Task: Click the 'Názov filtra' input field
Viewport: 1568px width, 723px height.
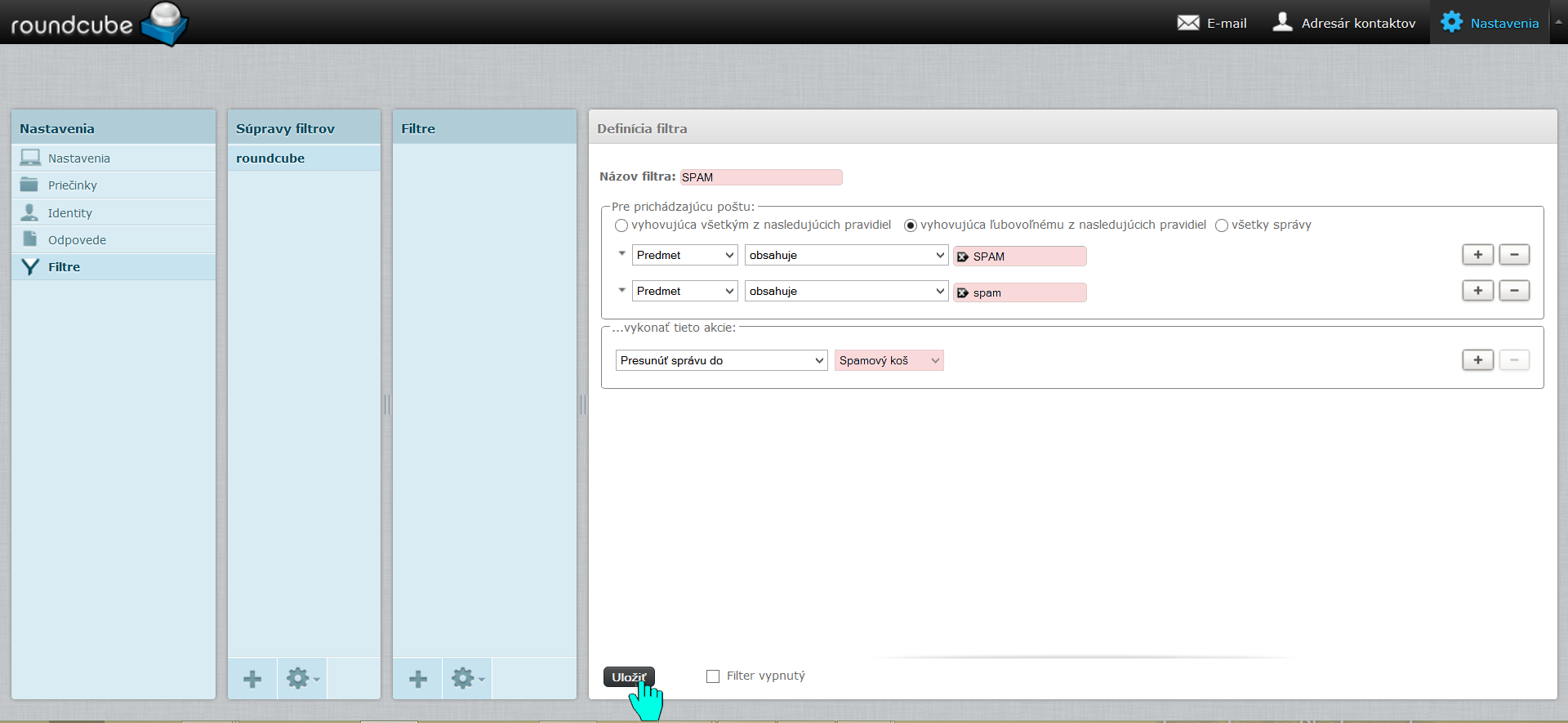Action: point(760,177)
